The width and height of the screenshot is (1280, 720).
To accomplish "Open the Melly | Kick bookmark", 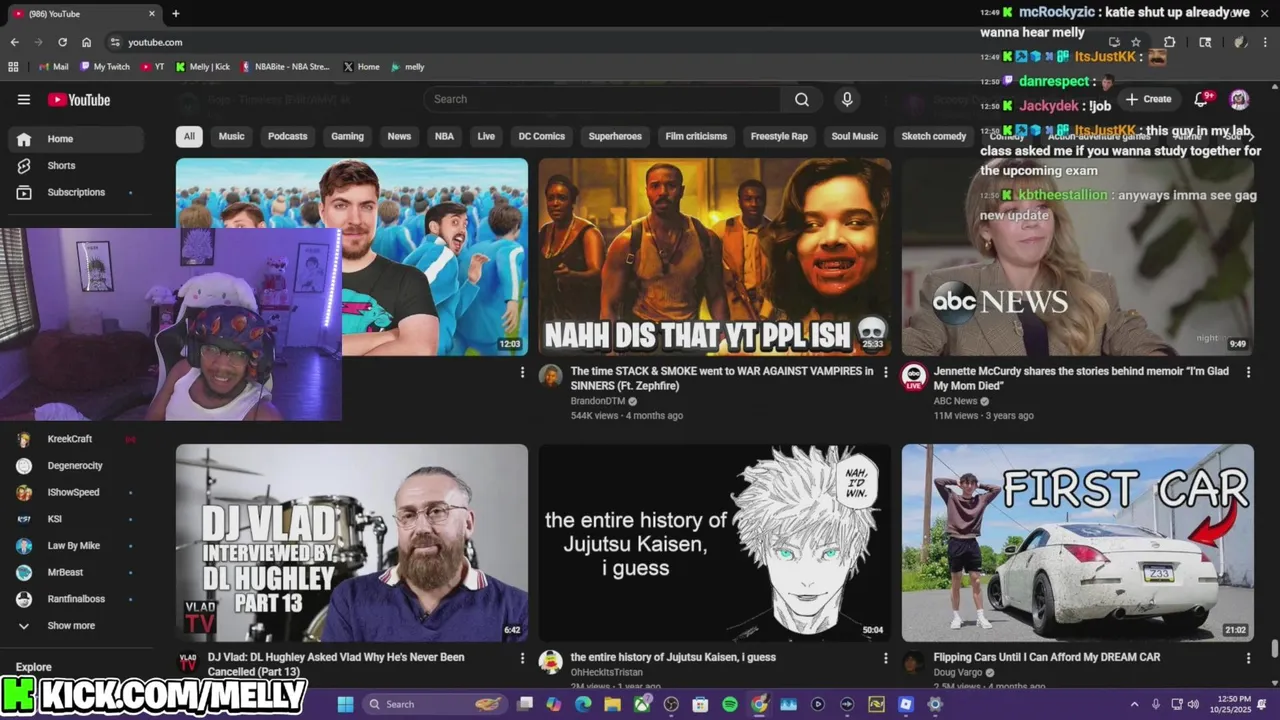I will (x=203, y=67).
